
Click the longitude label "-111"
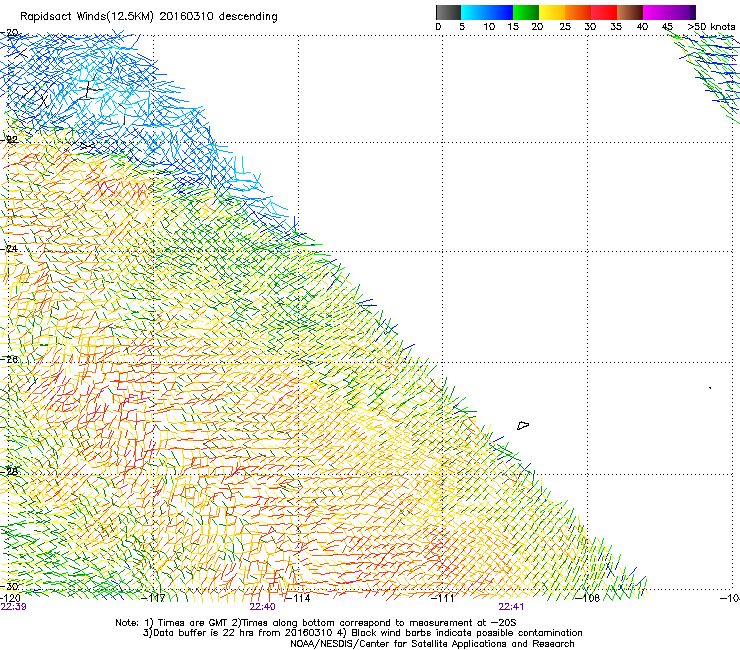coord(443,598)
